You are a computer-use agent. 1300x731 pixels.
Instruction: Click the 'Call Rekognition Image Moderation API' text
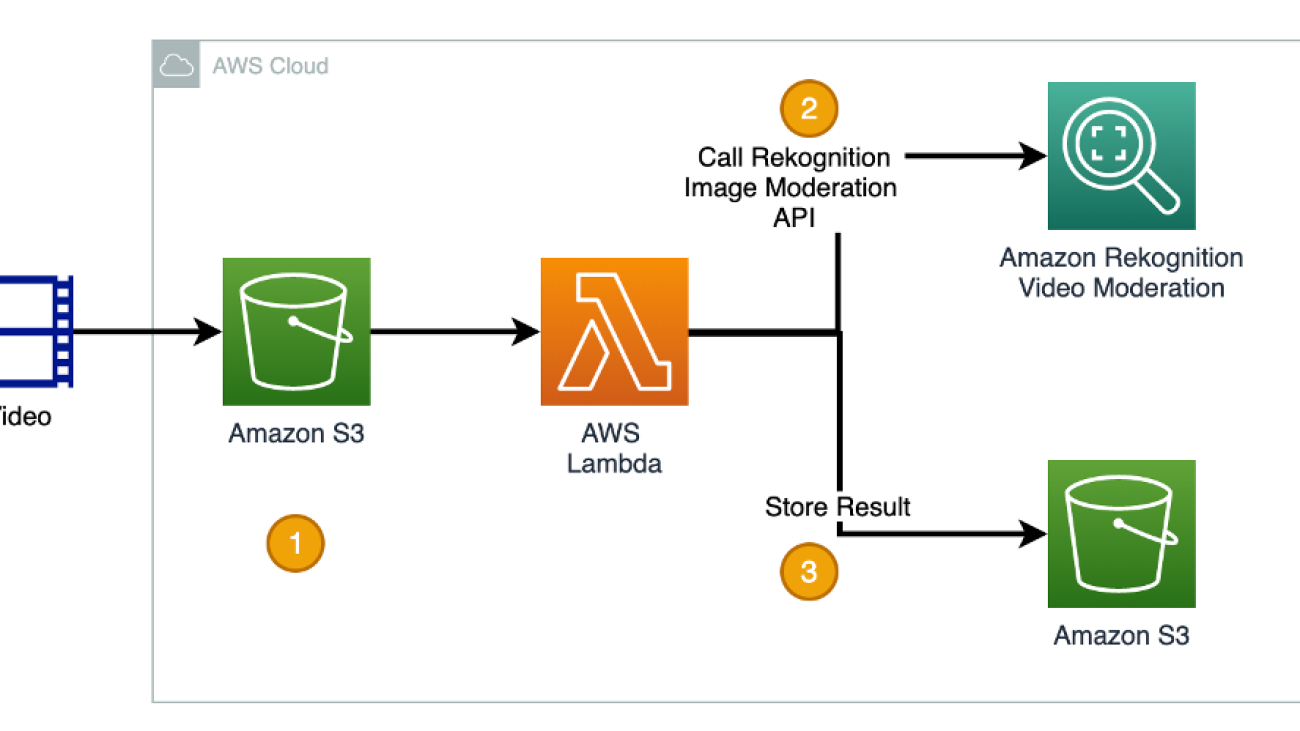coord(790,187)
